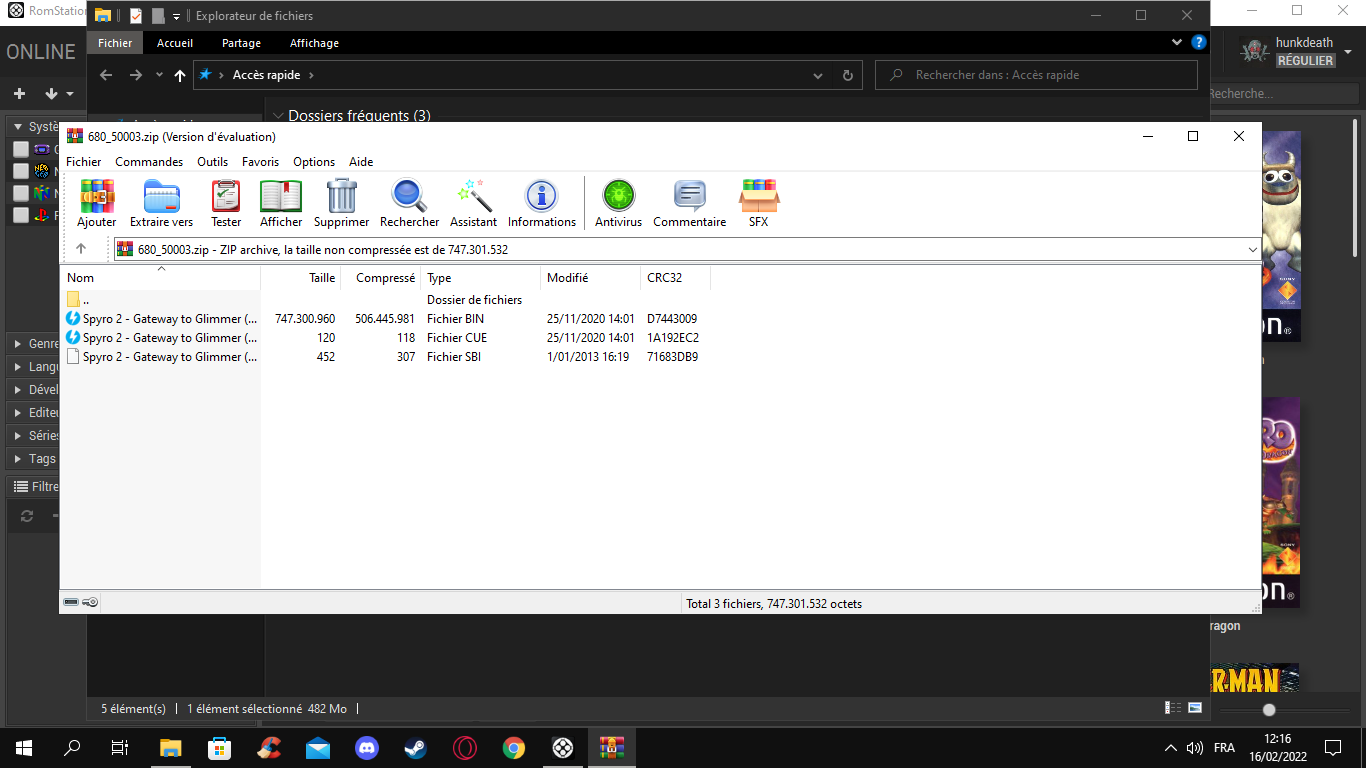This screenshot has width=1366, height=768.
Task: Collapse the Système filter section
Action: 18,127
